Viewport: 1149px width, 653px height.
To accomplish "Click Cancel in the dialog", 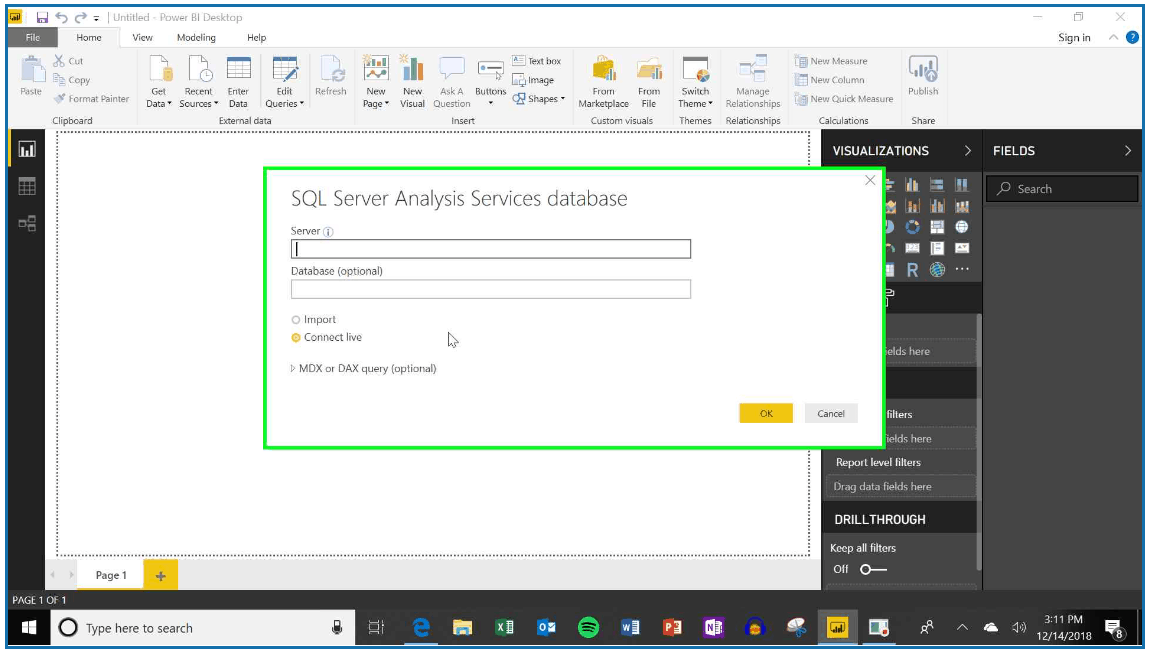I will [x=831, y=413].
